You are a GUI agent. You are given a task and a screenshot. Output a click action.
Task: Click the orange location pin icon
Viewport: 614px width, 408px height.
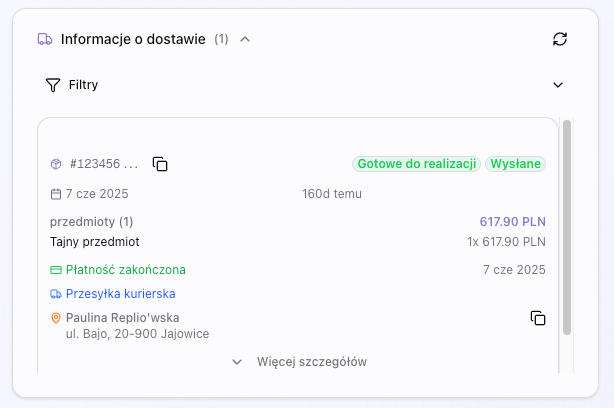click(x=56, y=318)
